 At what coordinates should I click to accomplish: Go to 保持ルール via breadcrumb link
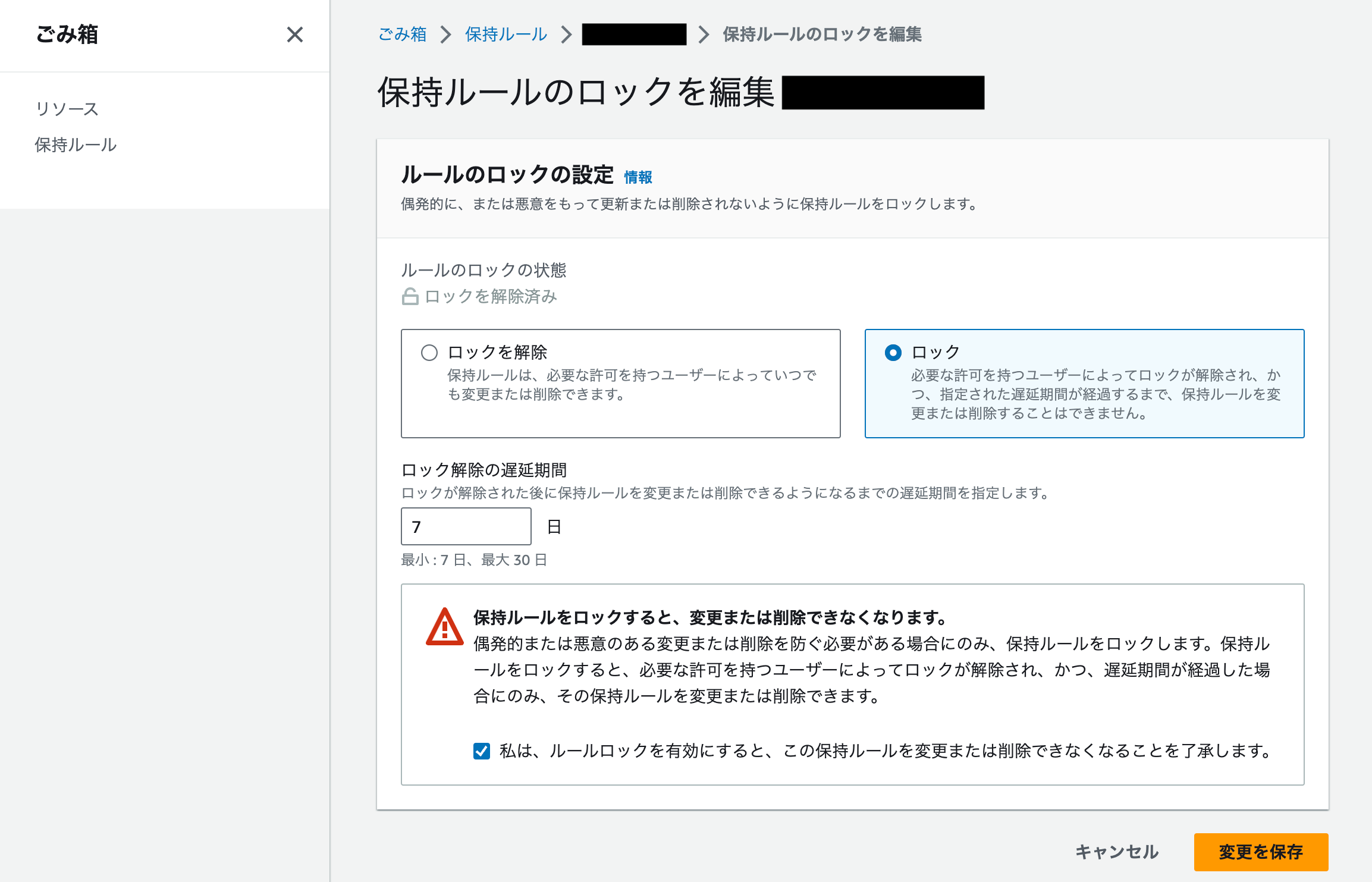pos(506,34)
